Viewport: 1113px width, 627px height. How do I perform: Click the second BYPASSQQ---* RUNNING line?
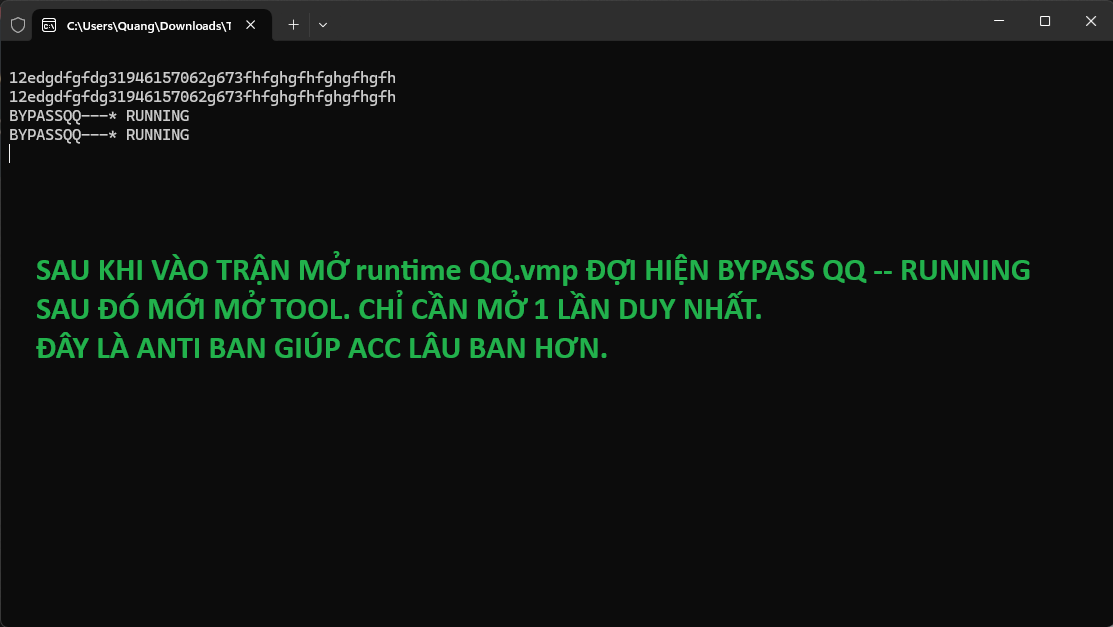99,135
